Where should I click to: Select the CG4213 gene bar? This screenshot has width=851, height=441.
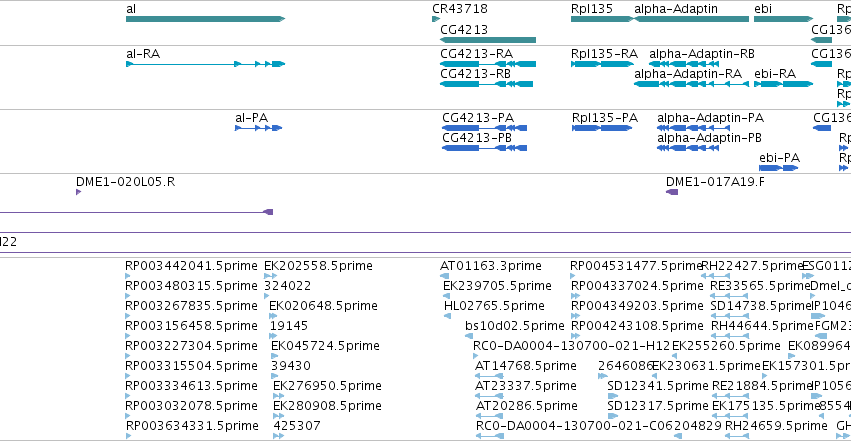[488, 40]
